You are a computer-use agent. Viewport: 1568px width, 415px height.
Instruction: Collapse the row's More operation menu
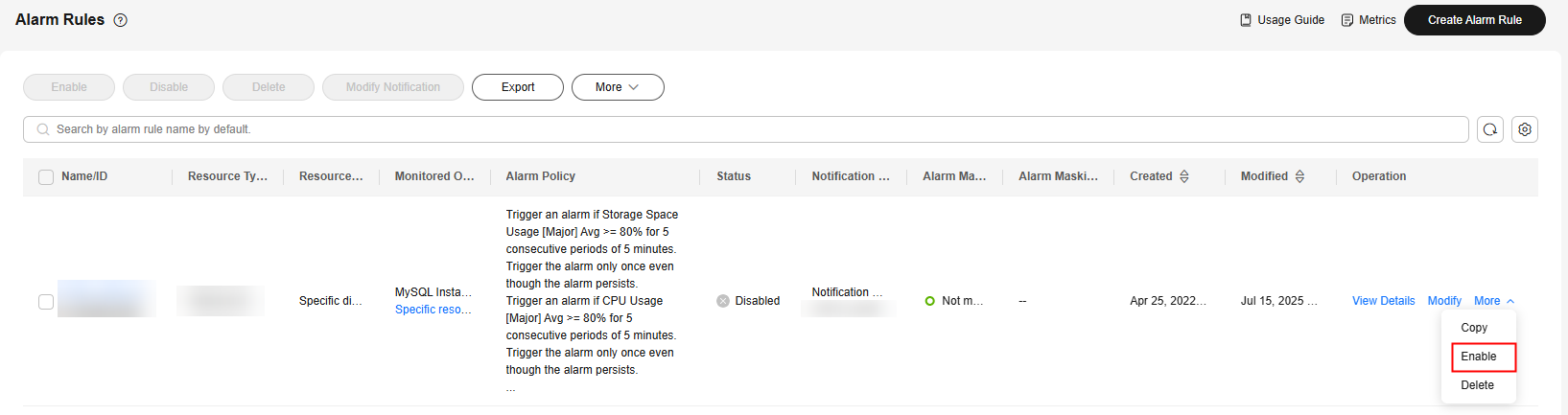1494,301
